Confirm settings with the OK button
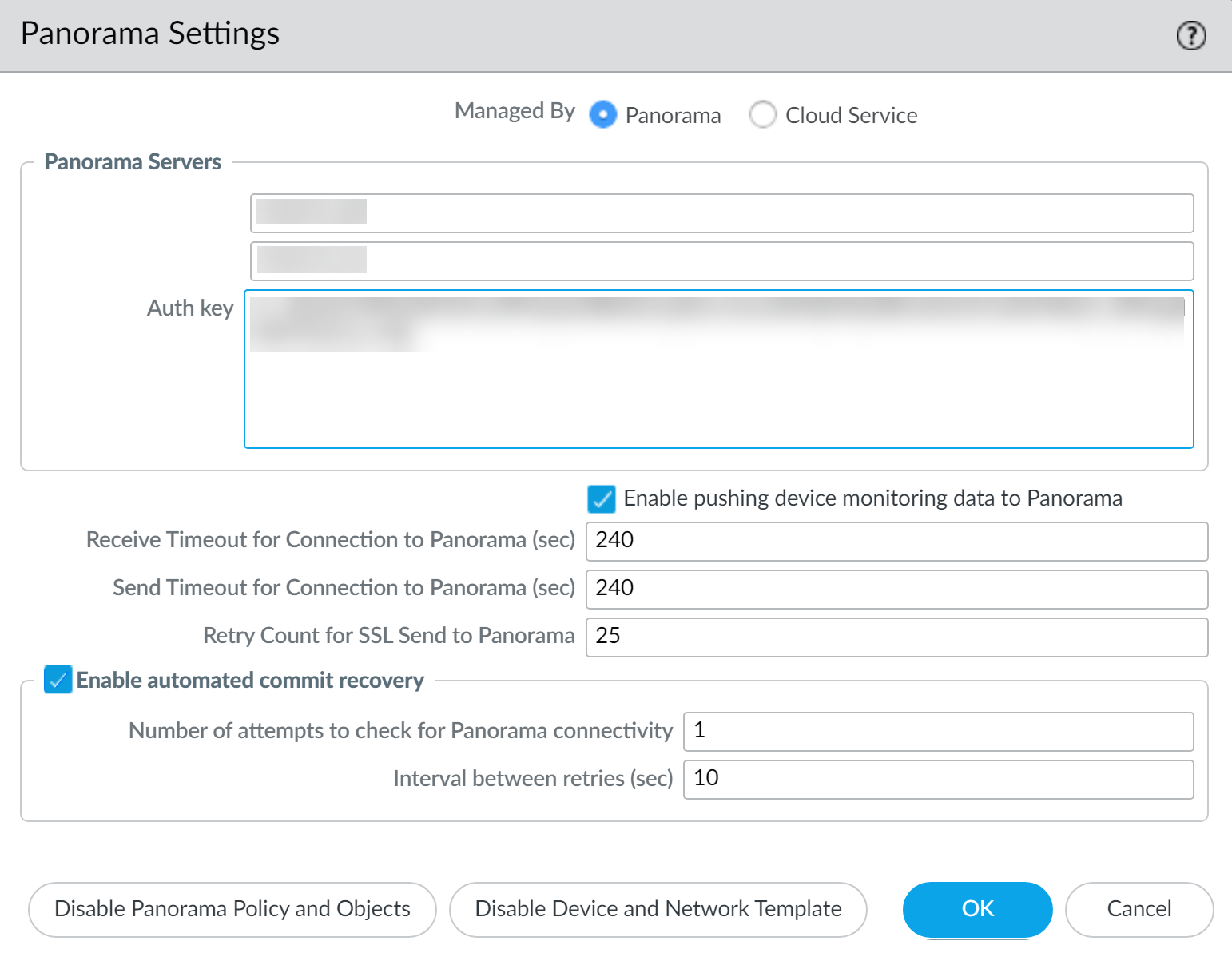The image size is (1232, 965). click(x=977, y=909)
